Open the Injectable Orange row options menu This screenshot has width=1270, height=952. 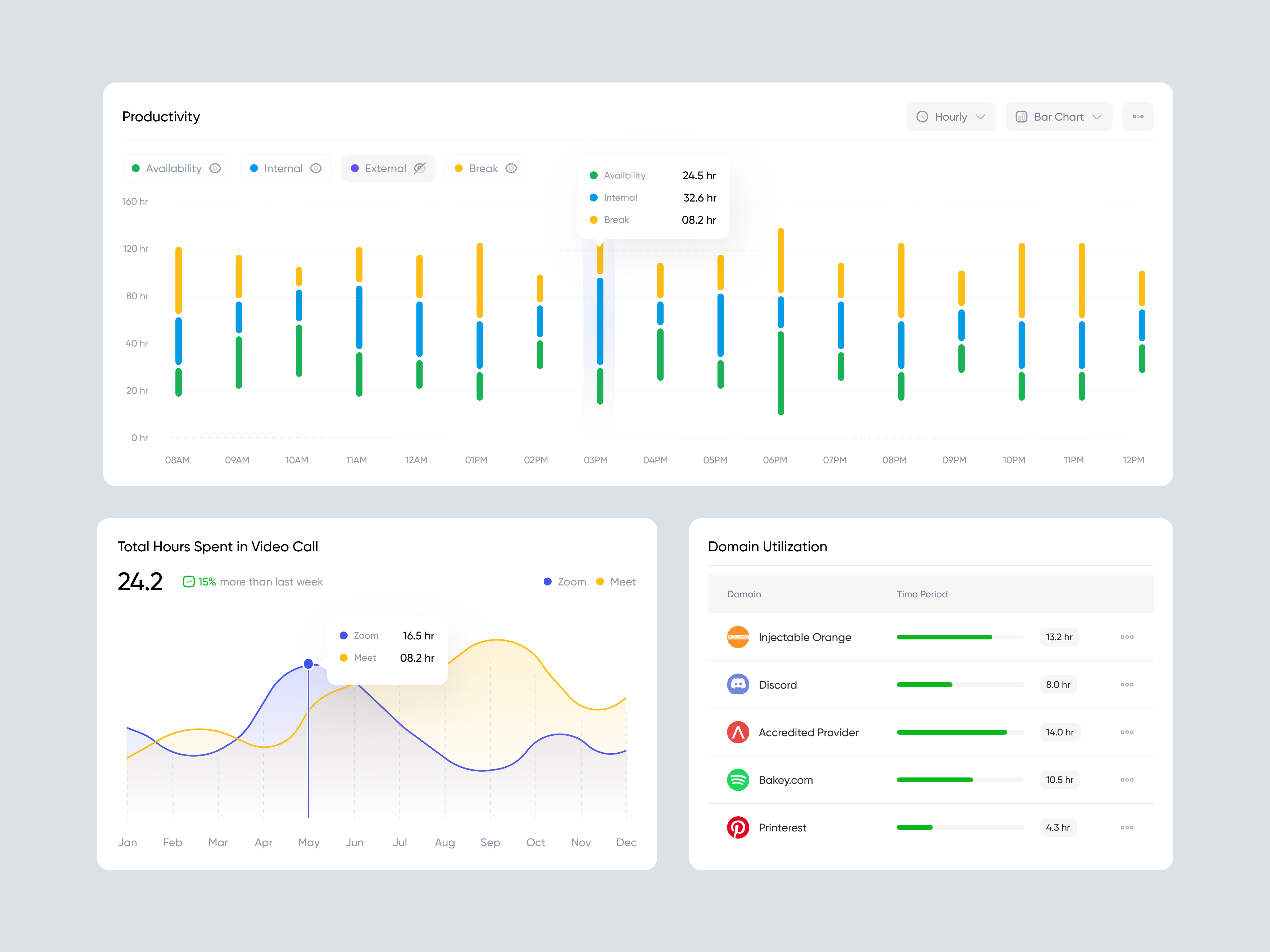tap(1127, 637)
